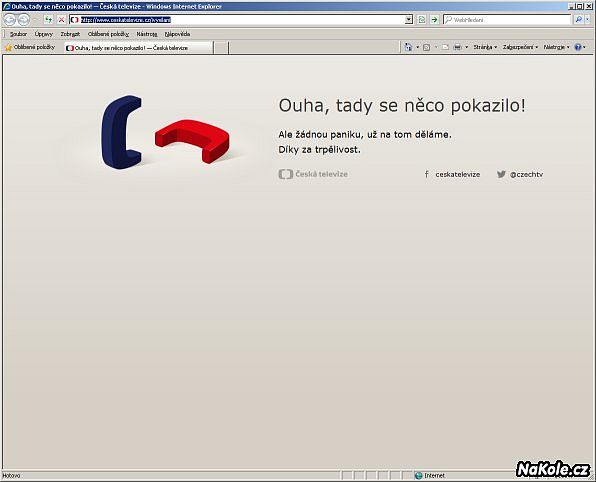Open a new tab with the blank tab button
Viewport: 596px width, 482px height.
(221, 48)
